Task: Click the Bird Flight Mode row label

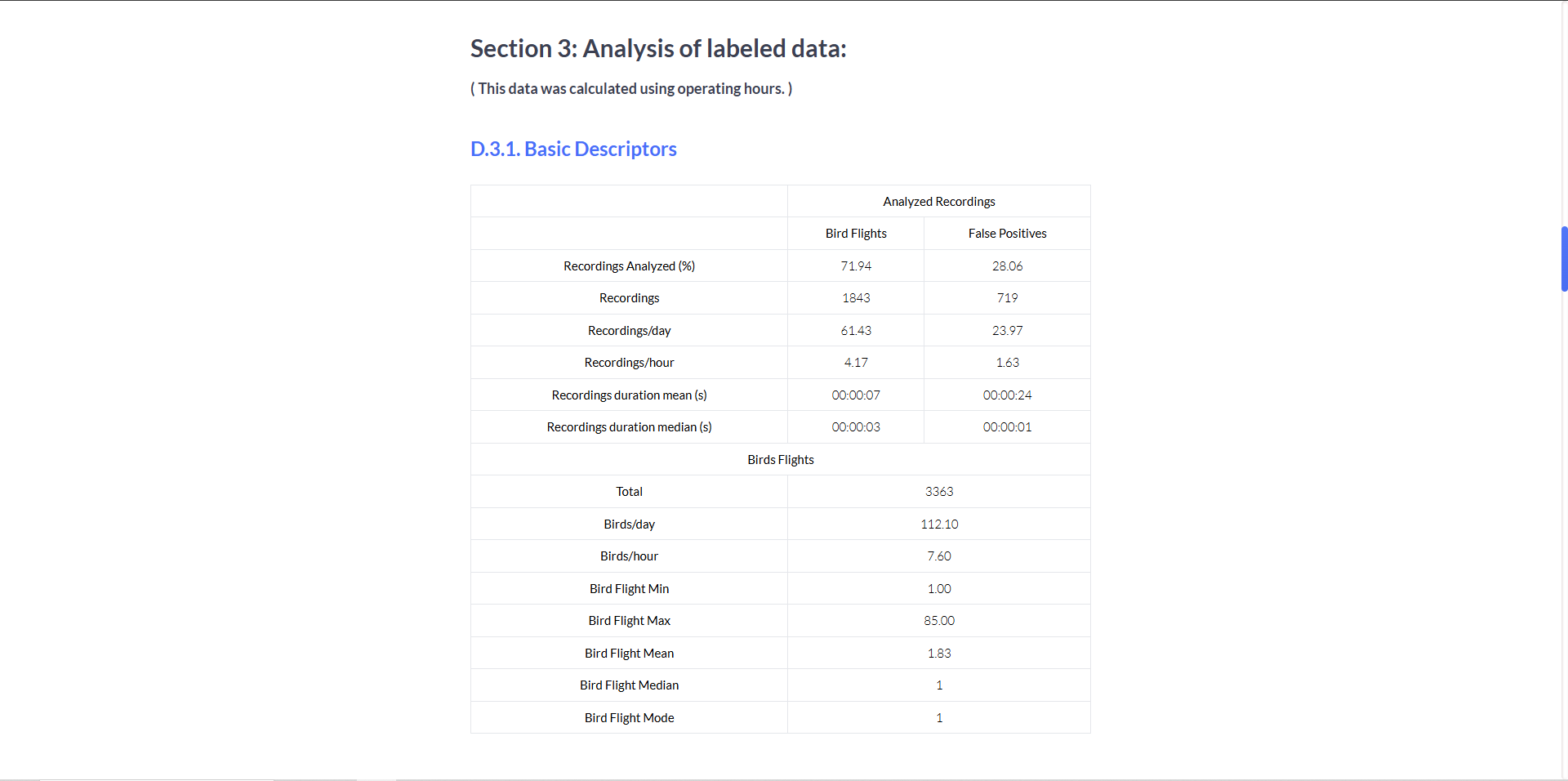Action: pos(629,718)
